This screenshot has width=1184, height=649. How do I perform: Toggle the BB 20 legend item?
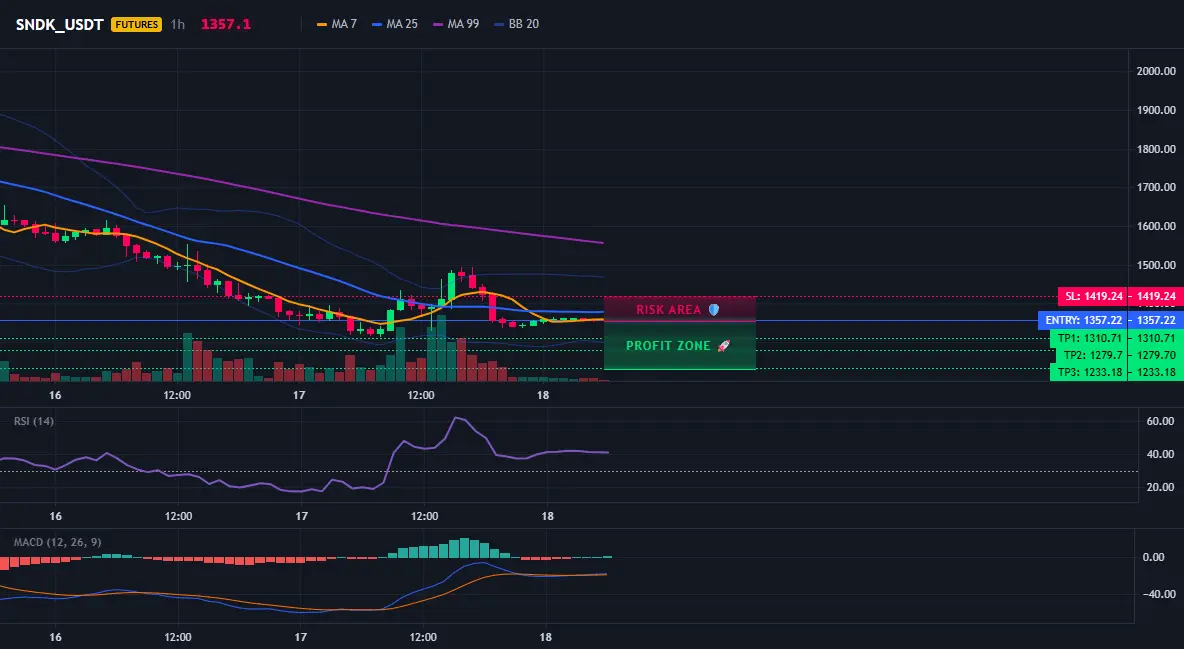tap(516, 24)
